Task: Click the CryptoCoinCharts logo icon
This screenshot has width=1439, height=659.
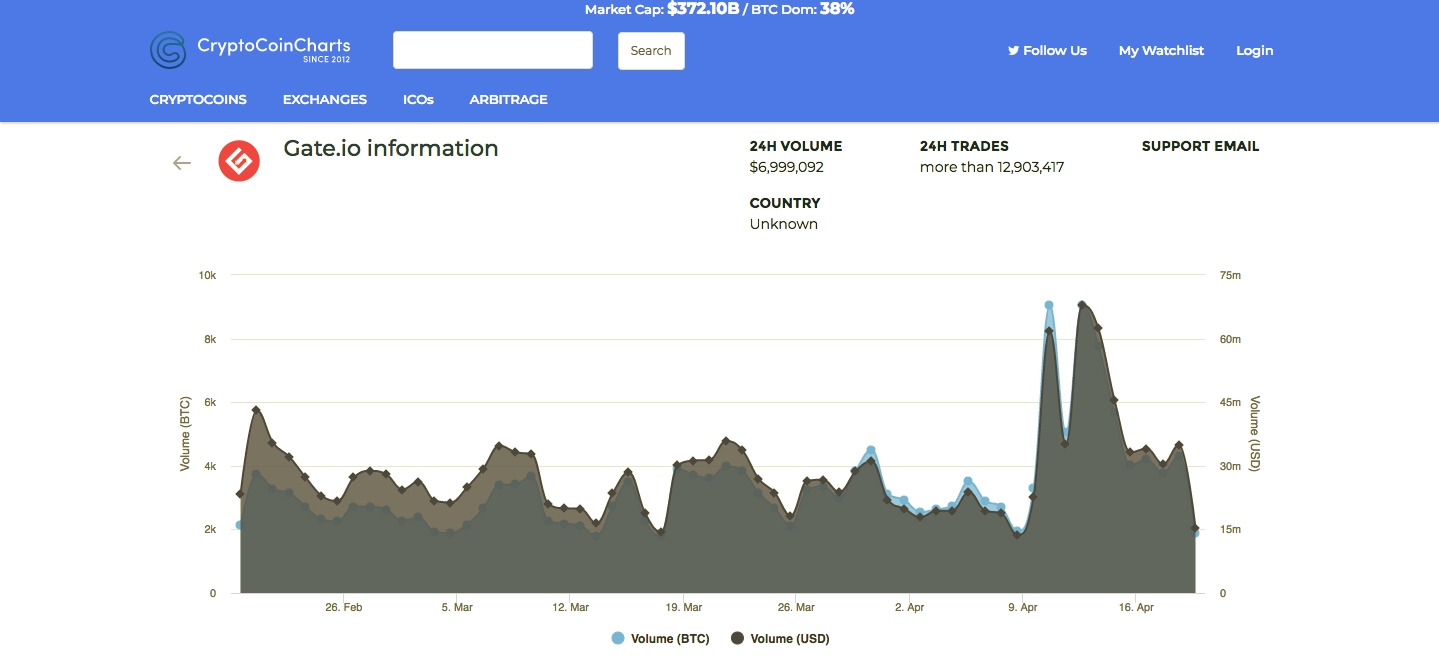Action: 168,50
